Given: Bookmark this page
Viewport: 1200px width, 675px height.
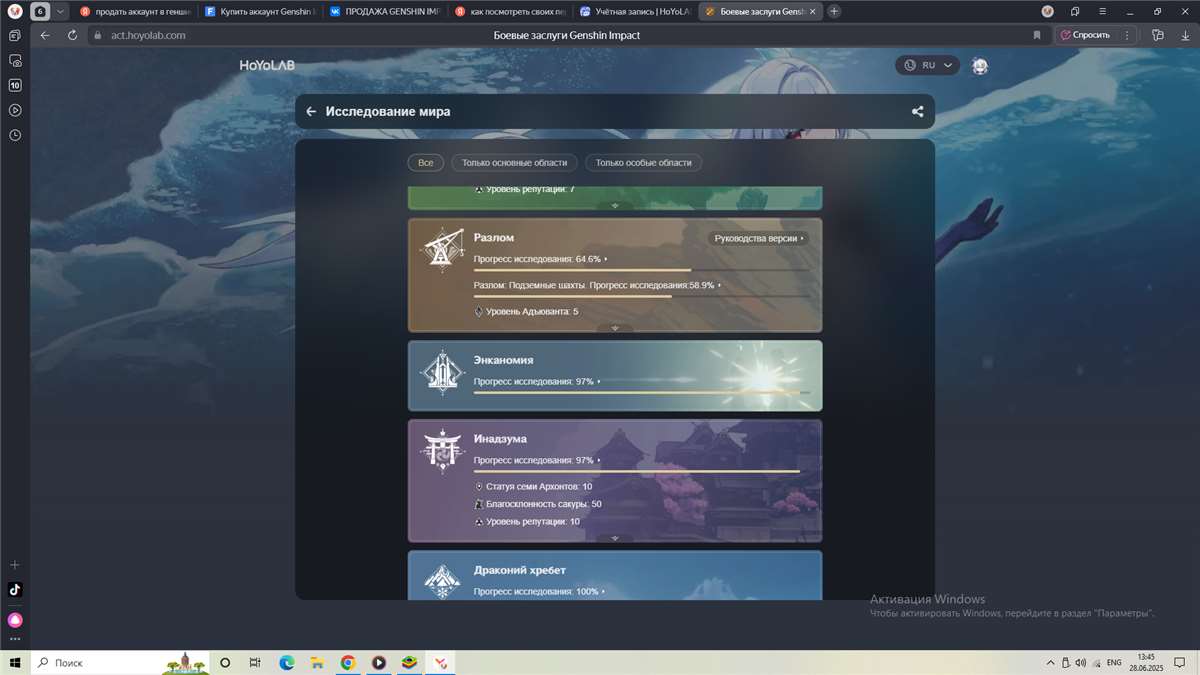Looking at the screenshot, I should coord(1037,35).
